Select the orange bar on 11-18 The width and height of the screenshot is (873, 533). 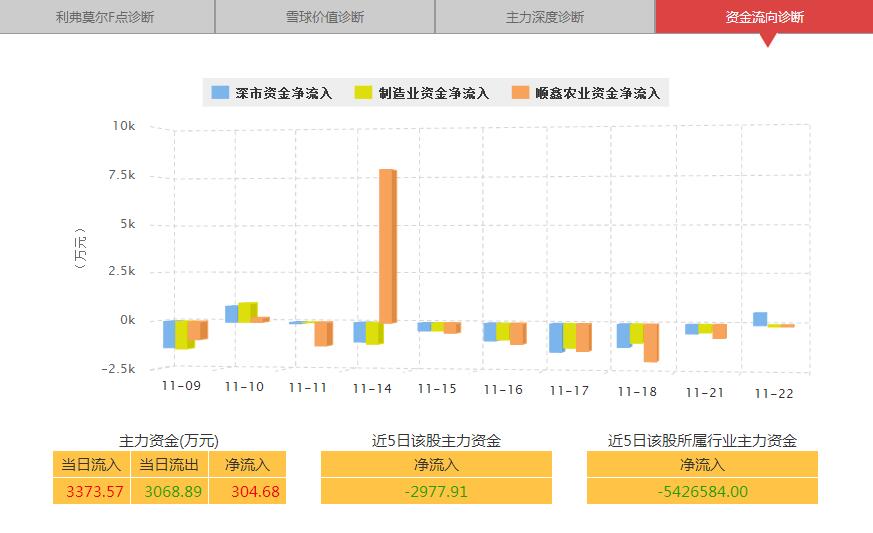click(651, 343)
